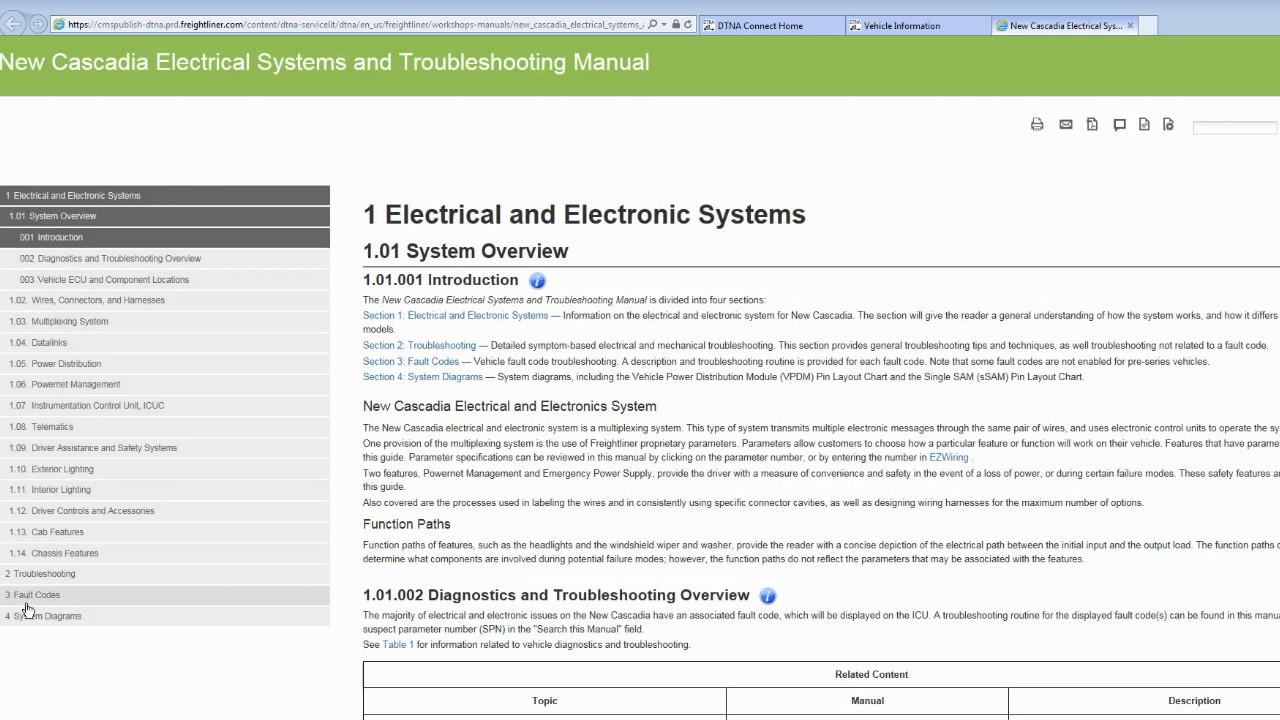Click the document with gear icon
This screenshot has width=1280, height=720.
pos(1168,125)
